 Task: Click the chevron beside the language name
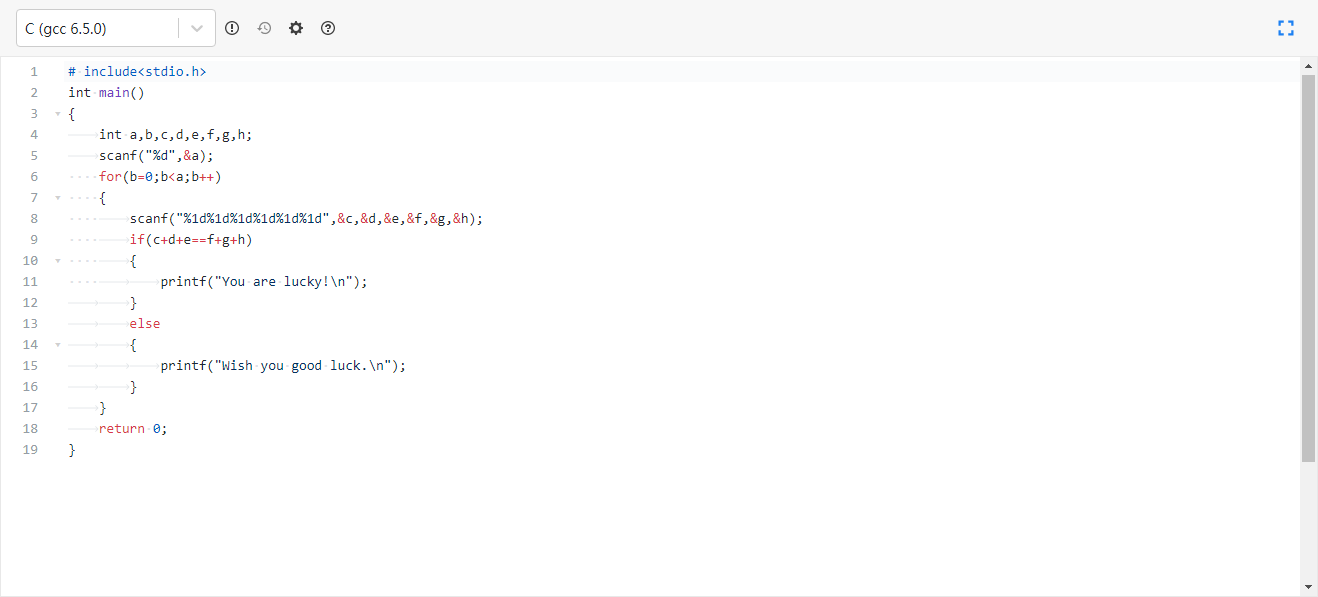[197, 29]
